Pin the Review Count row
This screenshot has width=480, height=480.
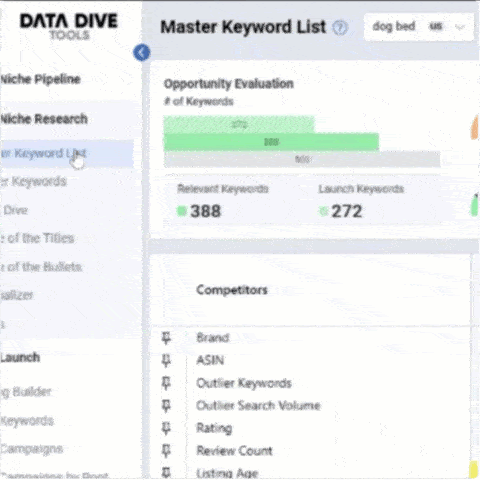click(x=166, y=451)
